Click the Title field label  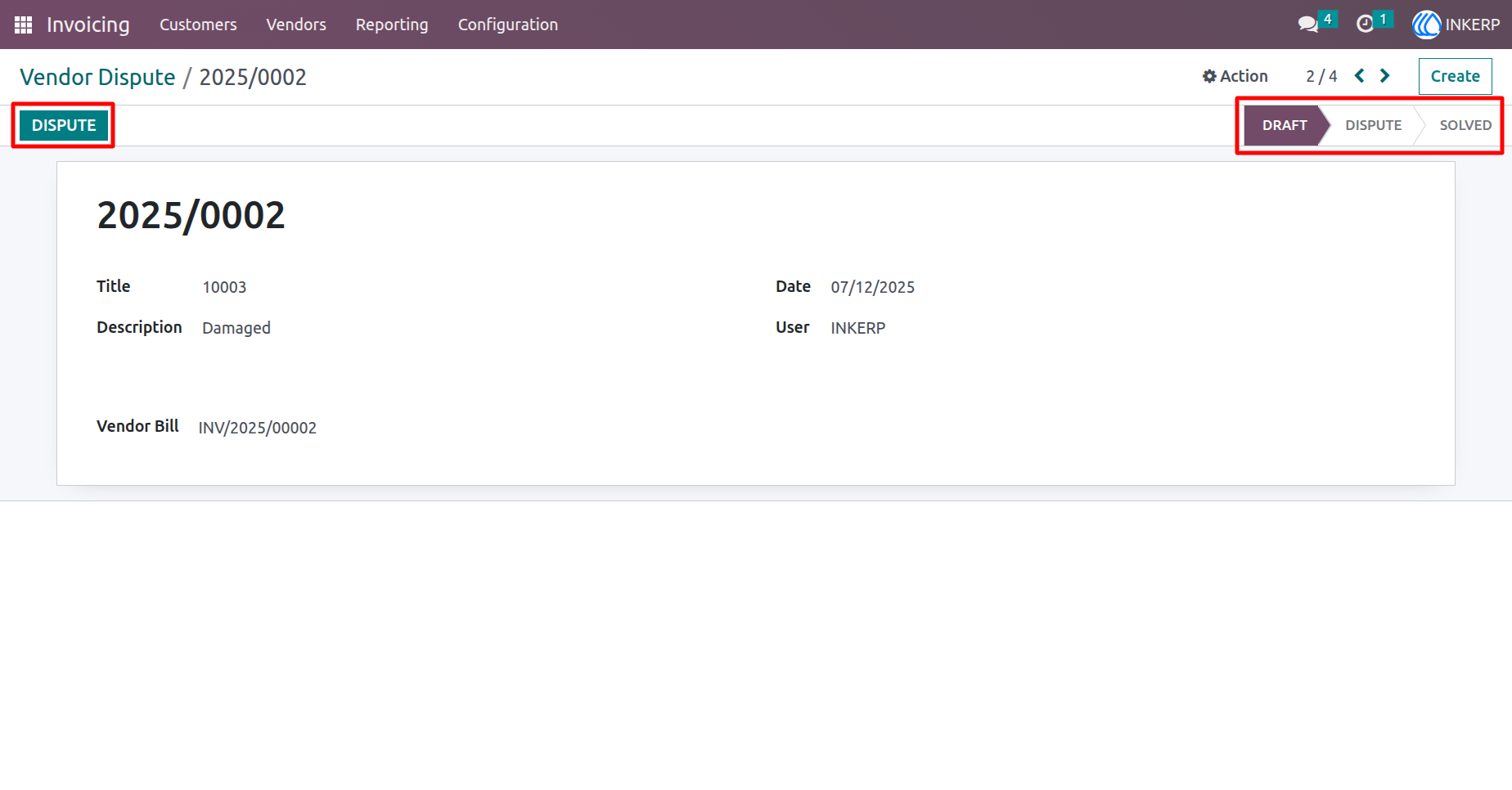click(x=113, y=286)
